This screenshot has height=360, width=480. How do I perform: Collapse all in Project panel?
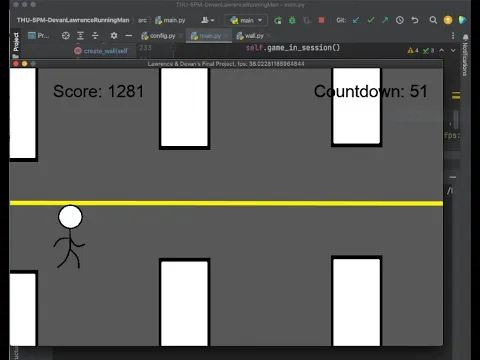point(95,36)
